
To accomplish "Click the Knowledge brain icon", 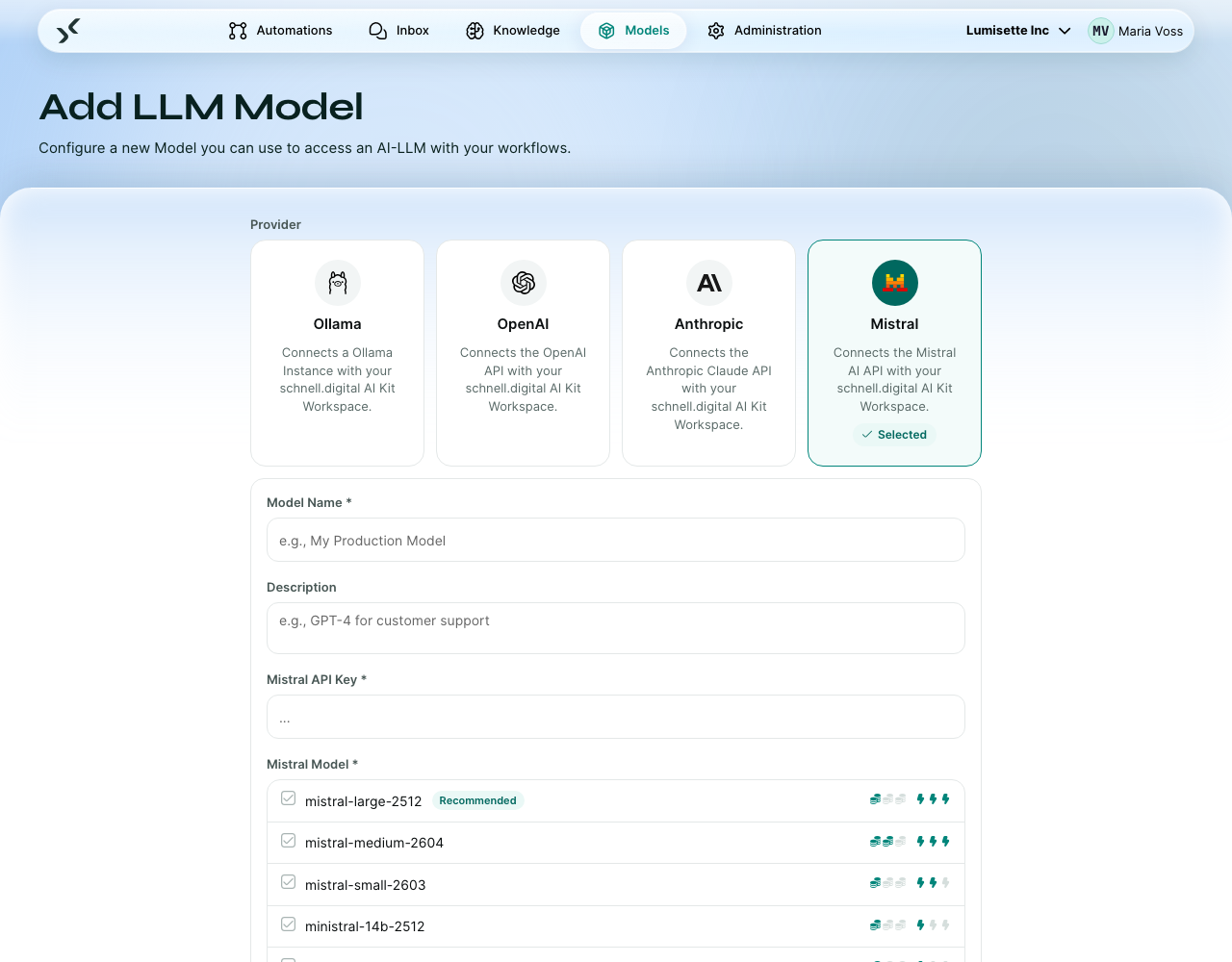I will [475, 31].
